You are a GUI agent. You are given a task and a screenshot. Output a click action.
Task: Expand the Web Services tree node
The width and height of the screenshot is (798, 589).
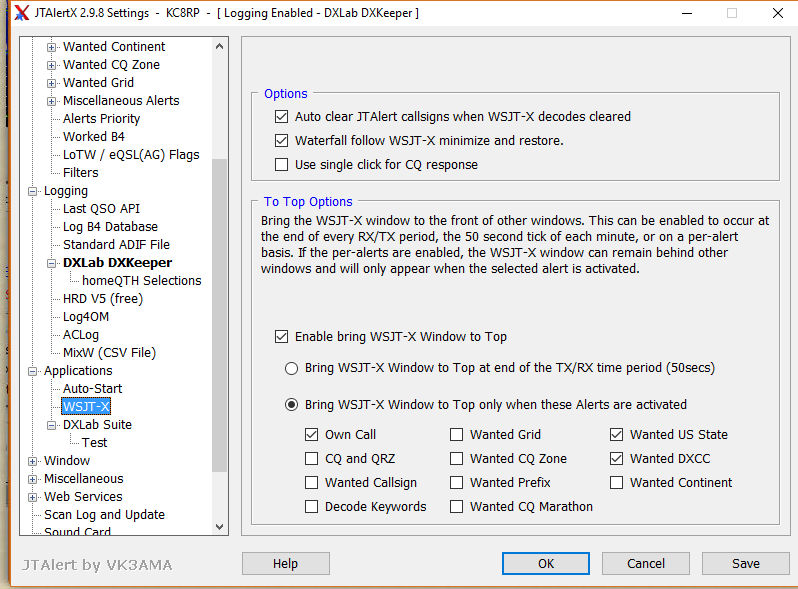(33, 497)
